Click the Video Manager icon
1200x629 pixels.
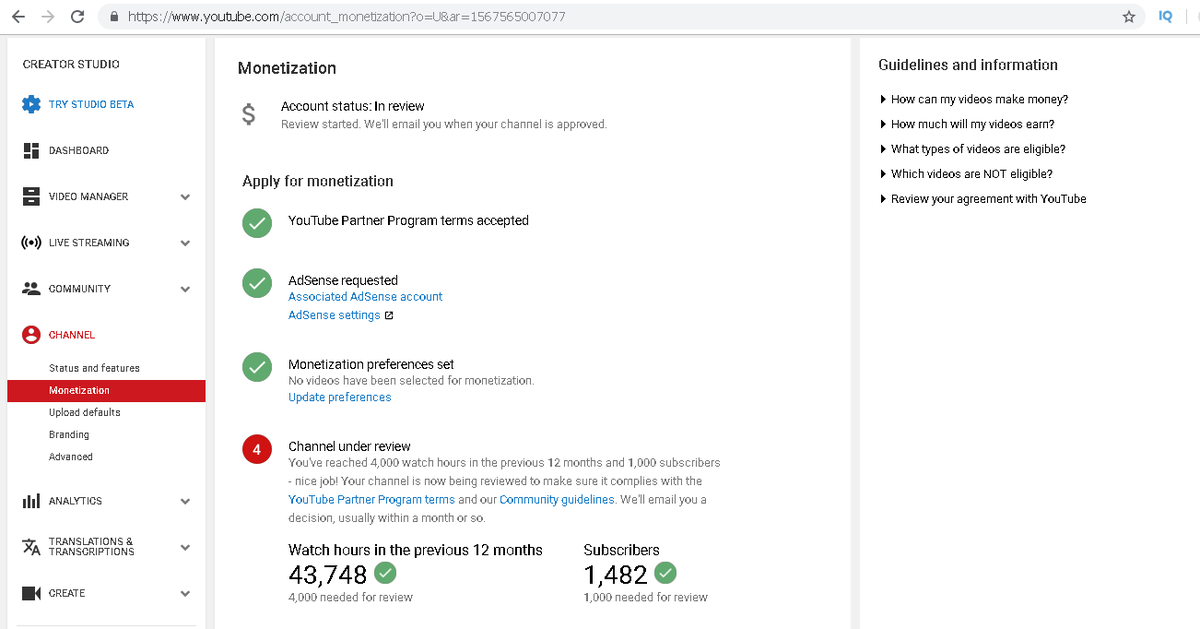31,196
